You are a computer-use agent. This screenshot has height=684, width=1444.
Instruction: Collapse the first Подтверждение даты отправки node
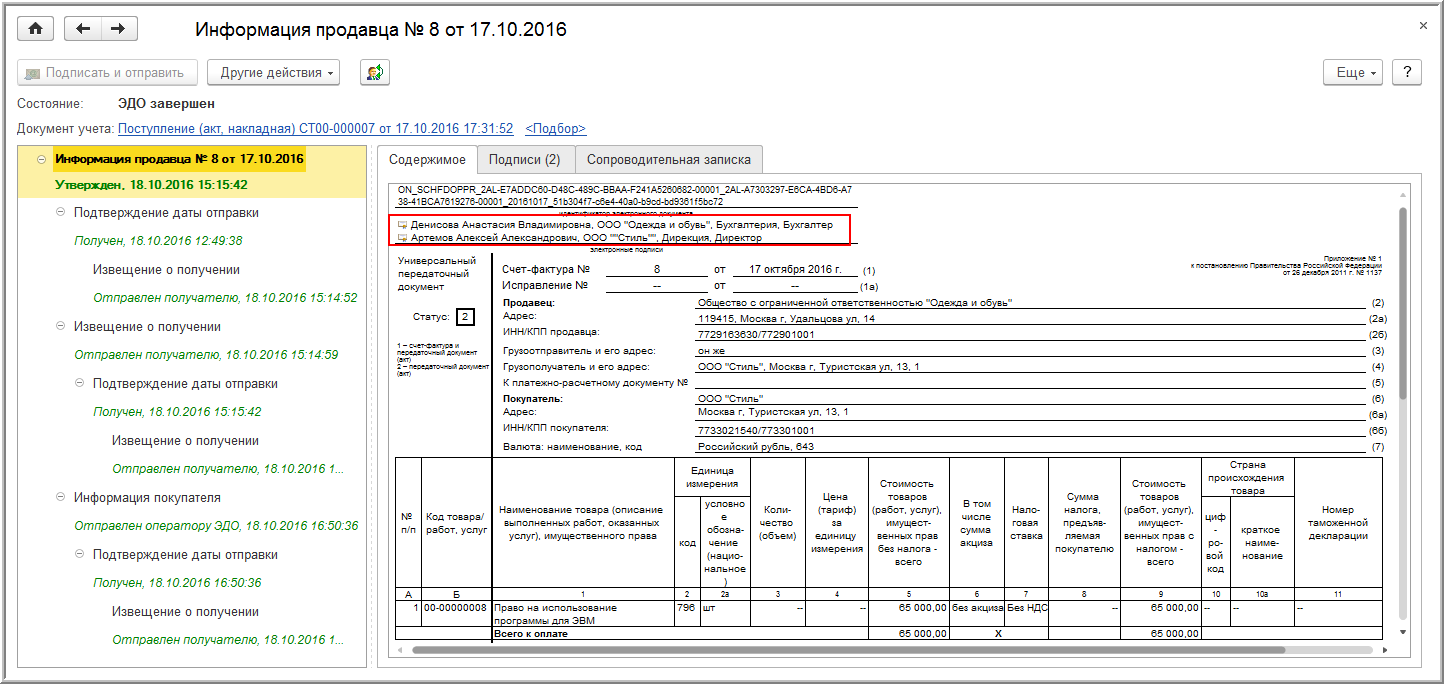[60, 212]
